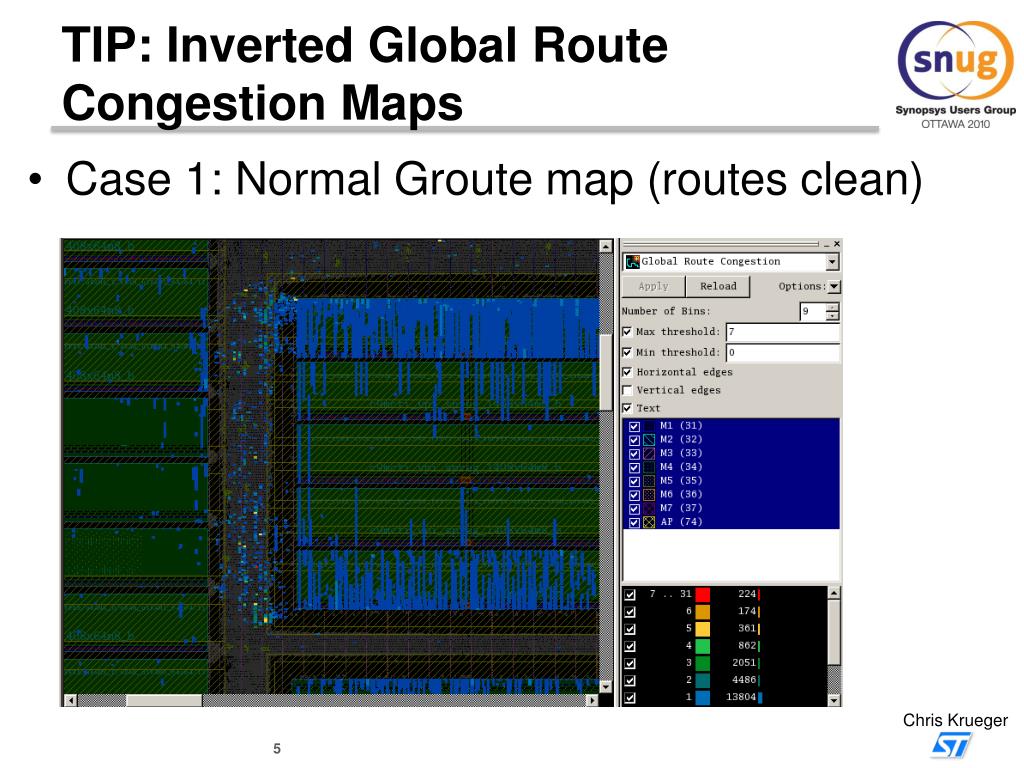Click the Apply button
Screen dimensions: 1024x768
pyautogui.click(x=653, y=287)
